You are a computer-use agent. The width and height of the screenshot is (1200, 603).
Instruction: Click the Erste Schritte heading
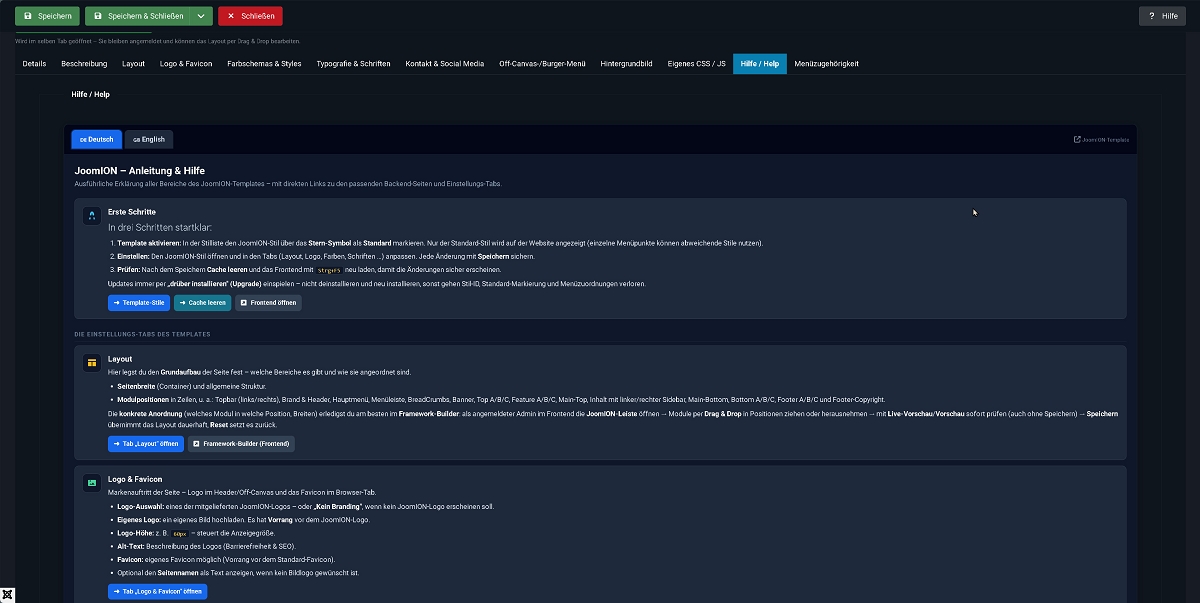132,212
